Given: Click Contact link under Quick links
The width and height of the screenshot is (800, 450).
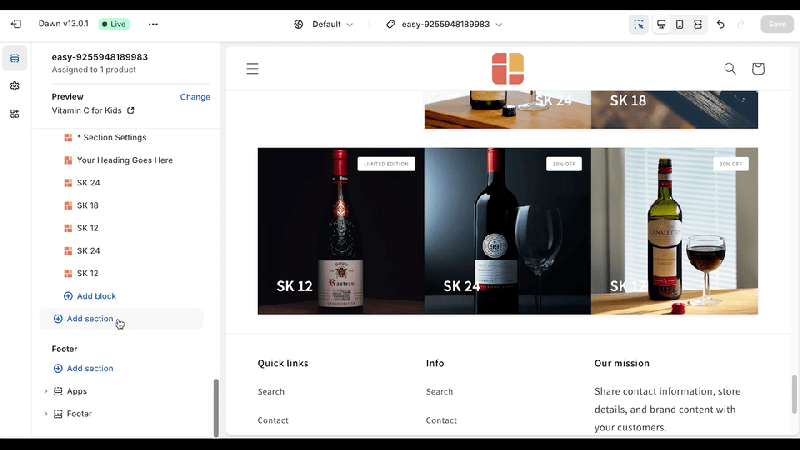Looking at the screenshot, I should 273,420.
